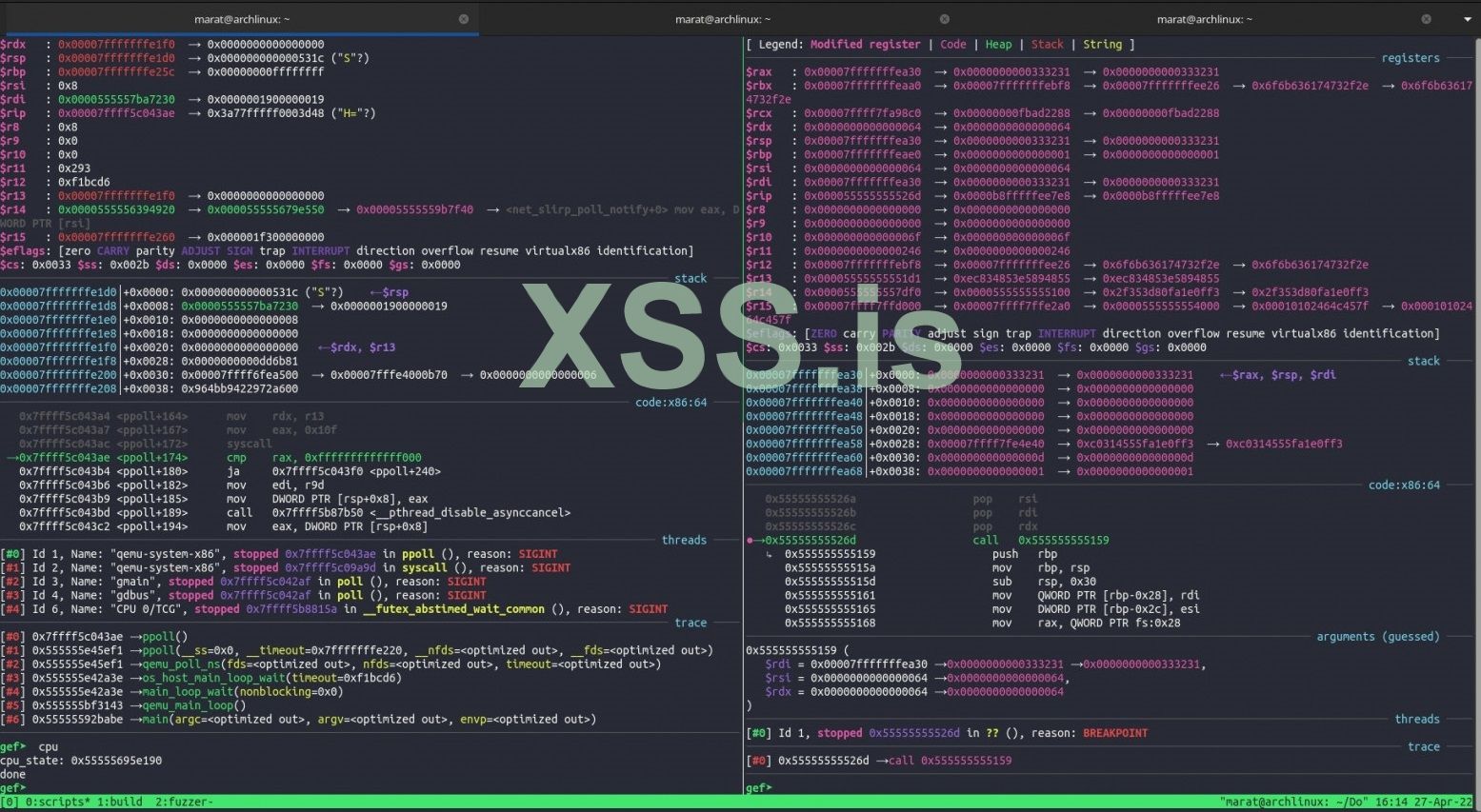The height and width of the screenshot is (812, 1481).
Task: Click the sub rsp, 0x30 instruction line
Action: (940, 582)
